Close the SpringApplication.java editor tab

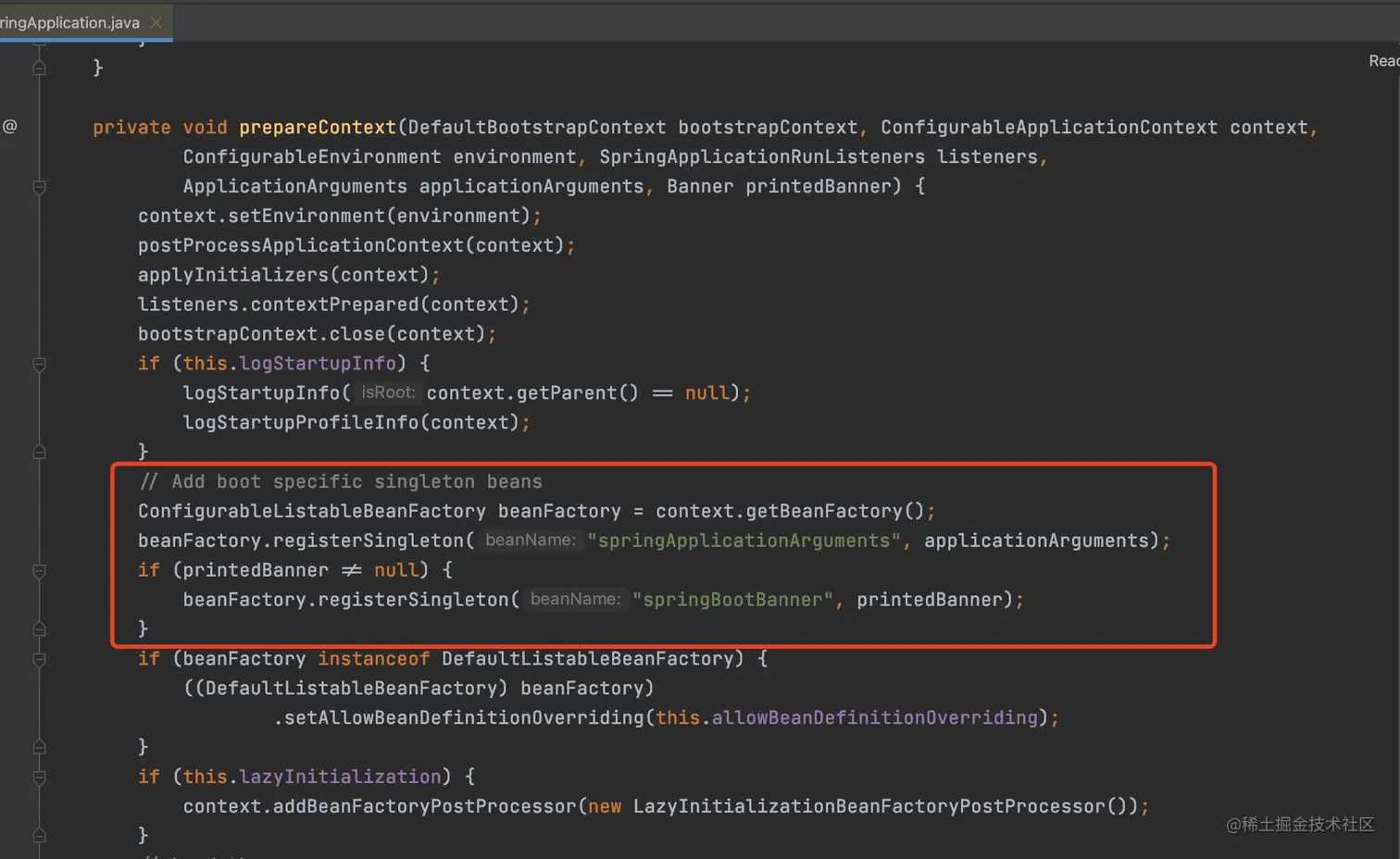pos(156,22)
